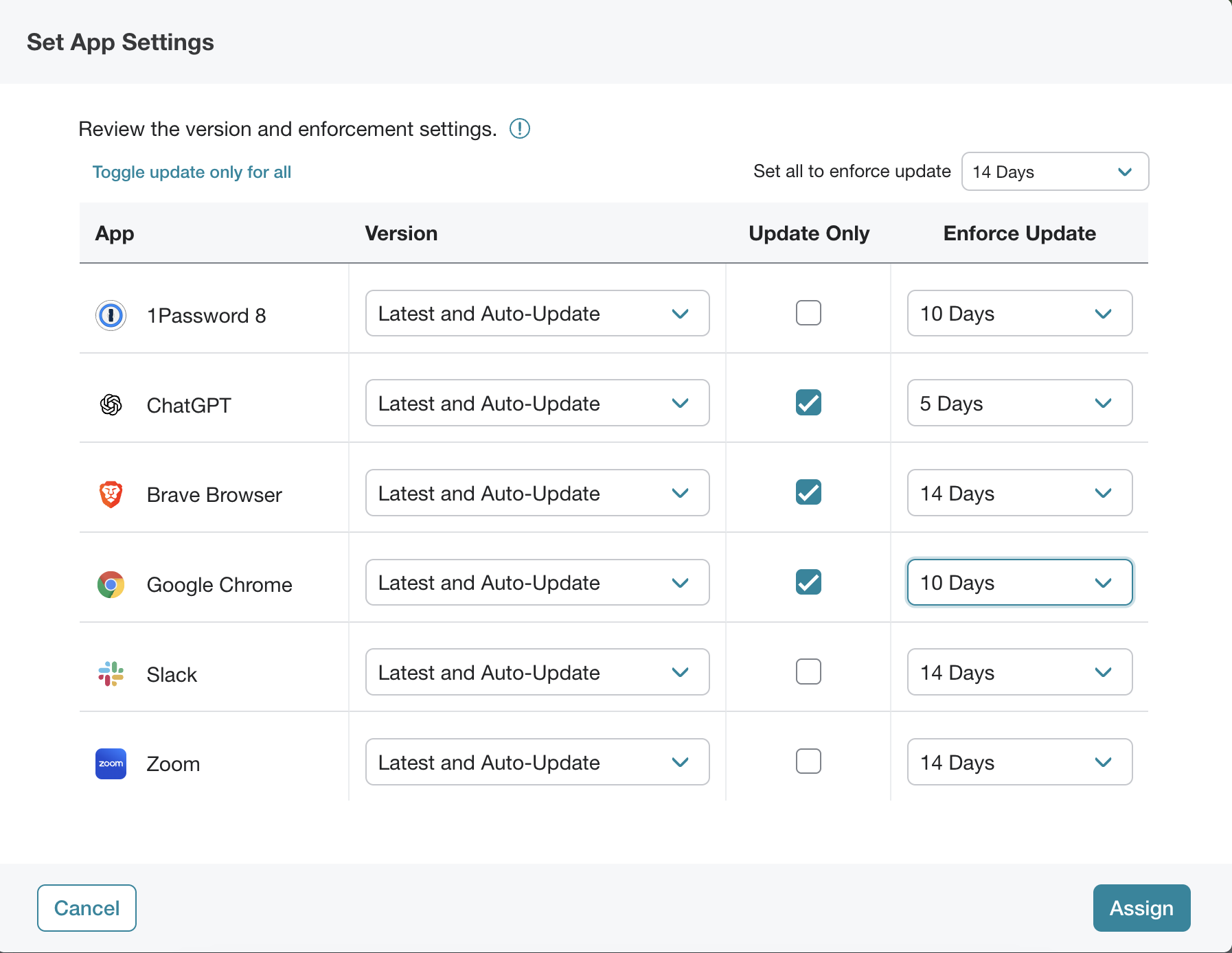Click the Slack app name
1232x953 pixels.
coord(172,675)
